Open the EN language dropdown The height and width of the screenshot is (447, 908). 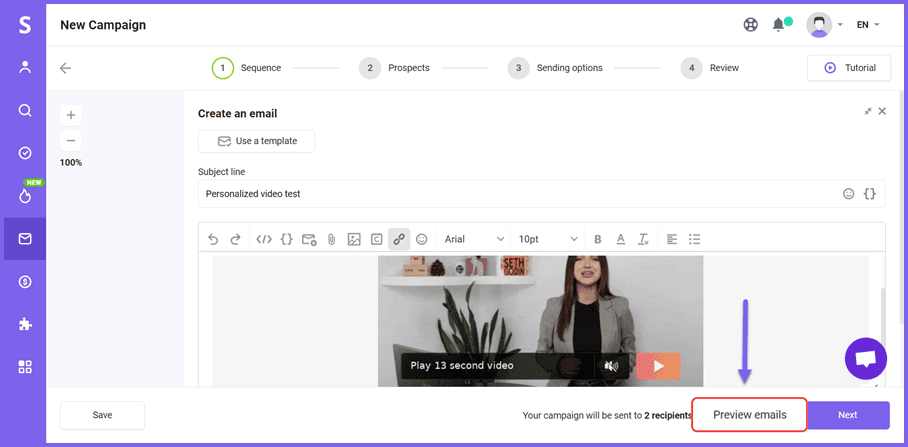(x=868, y=25)
